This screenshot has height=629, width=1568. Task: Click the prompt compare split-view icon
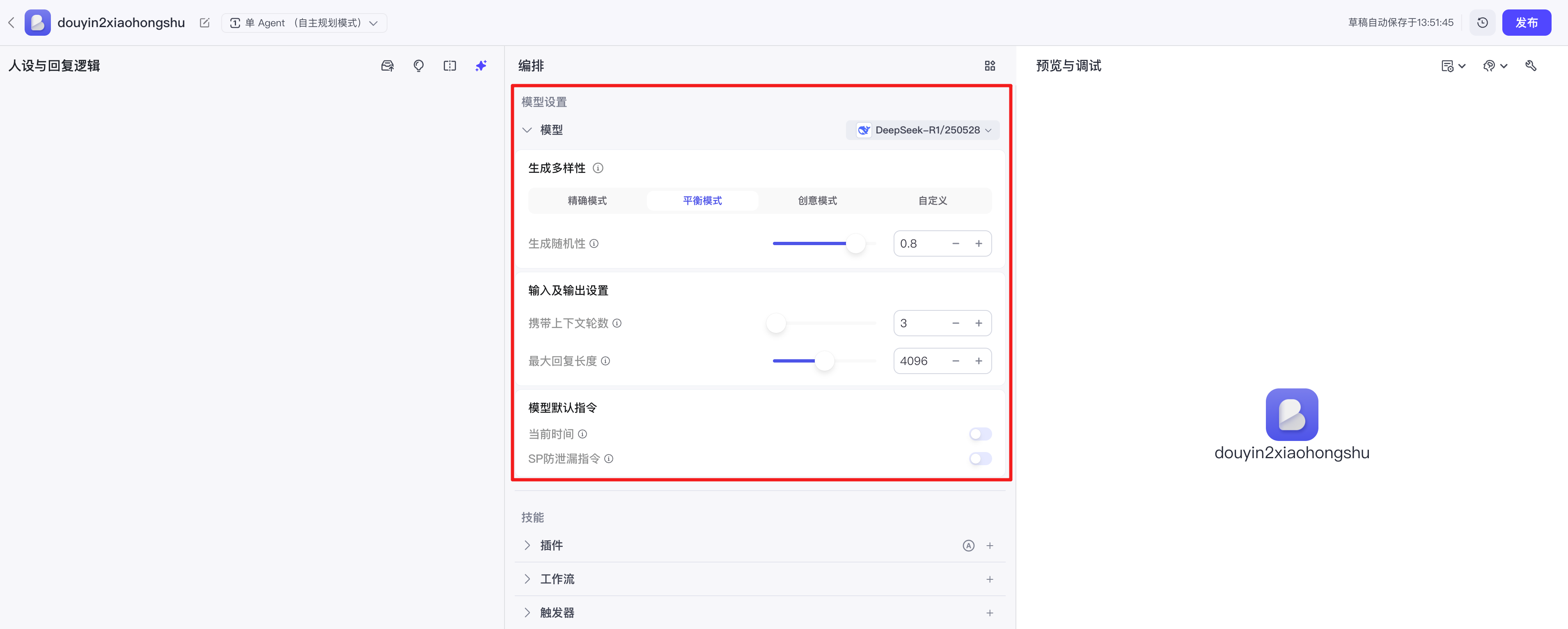[450, 66]
